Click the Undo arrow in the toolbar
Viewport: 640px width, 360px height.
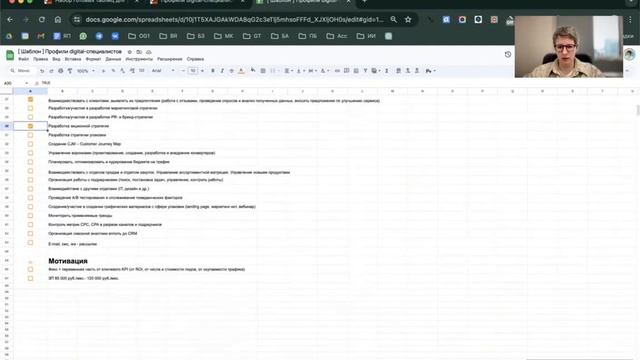pos(42,71)
